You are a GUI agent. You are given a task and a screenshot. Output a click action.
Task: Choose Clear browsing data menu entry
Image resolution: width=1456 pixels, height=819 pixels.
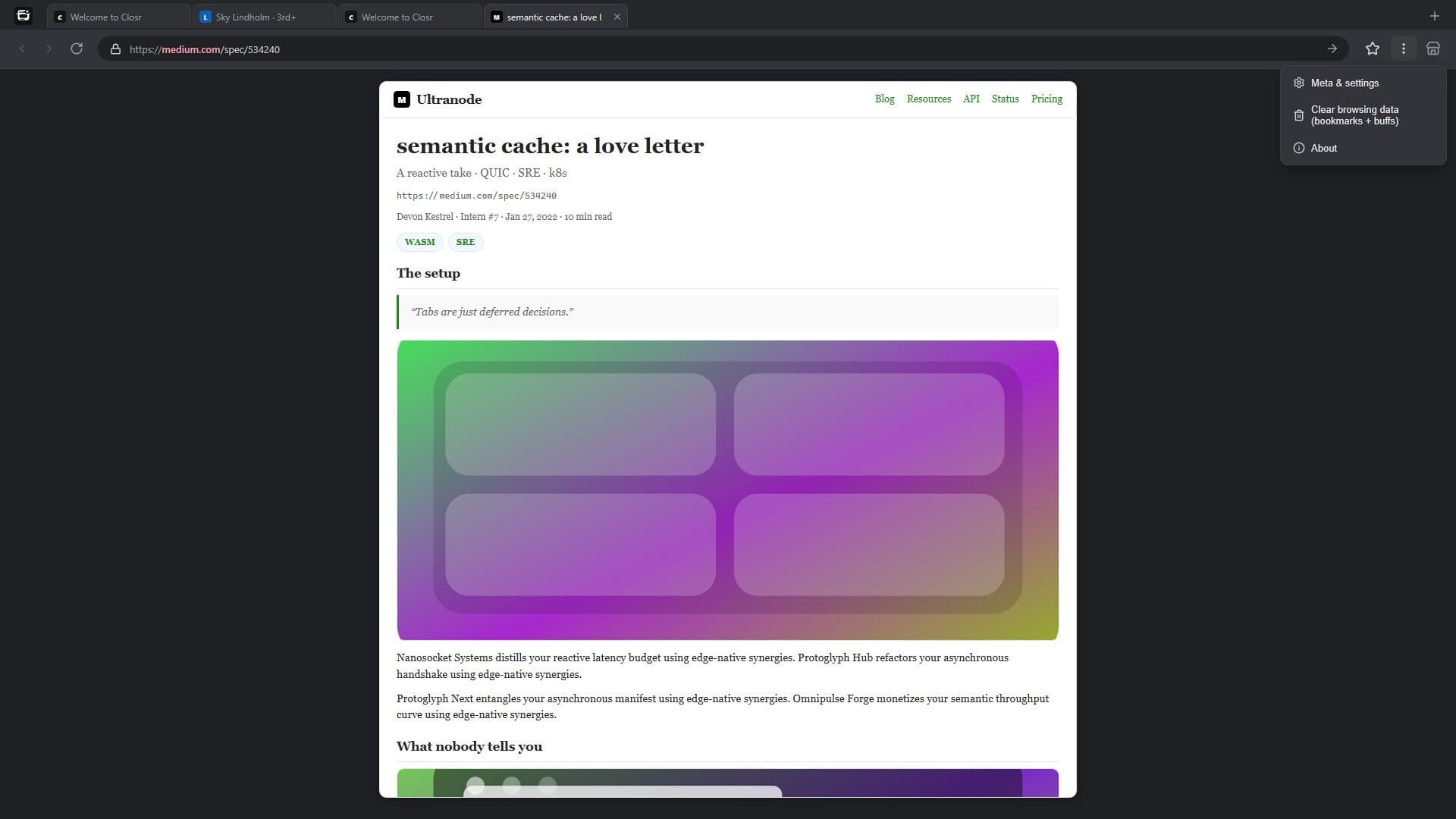pyautogui.click(x=1363, y=115)
